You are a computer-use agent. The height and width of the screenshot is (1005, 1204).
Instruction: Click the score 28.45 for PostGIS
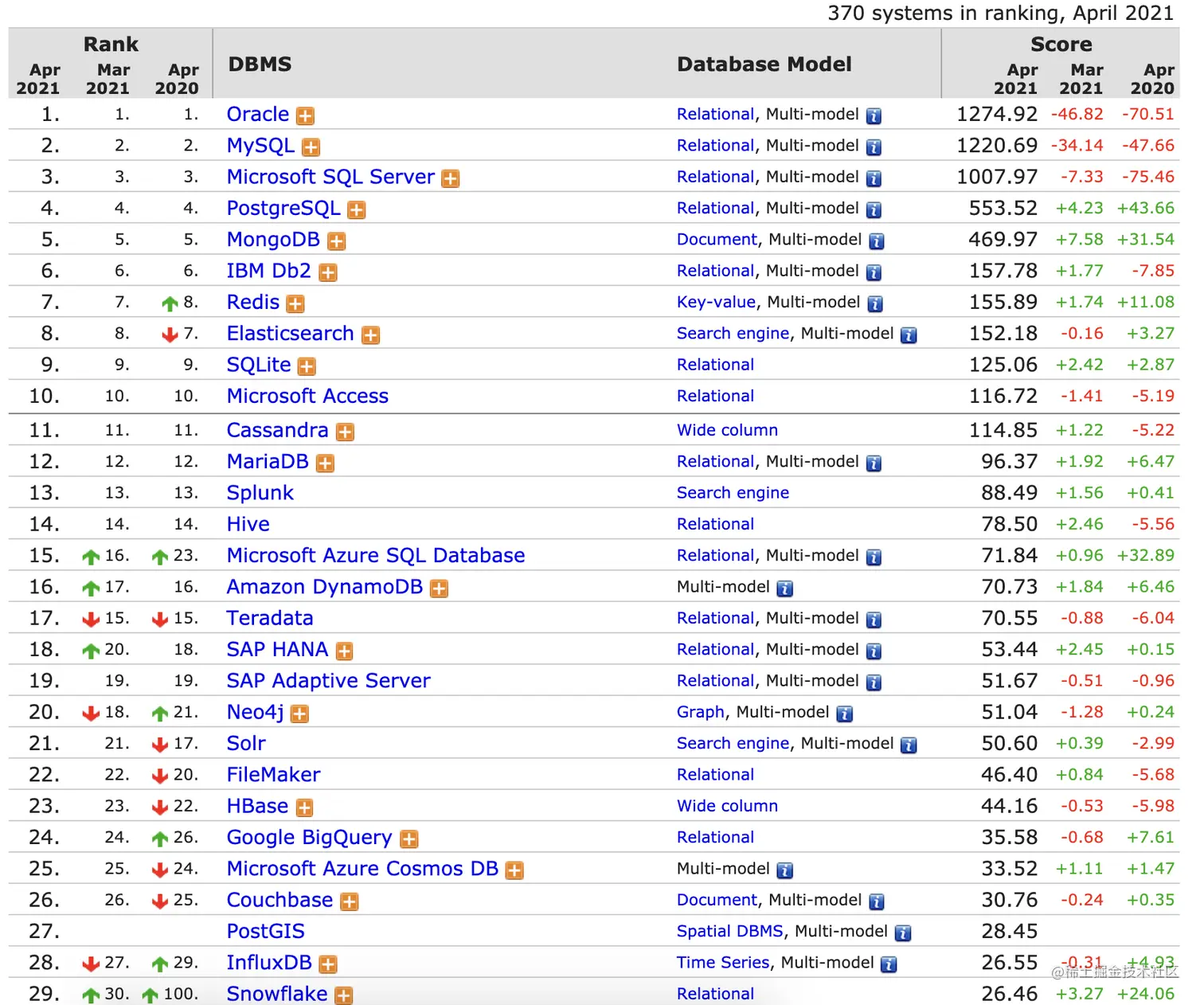click(x=1010, y=932)
